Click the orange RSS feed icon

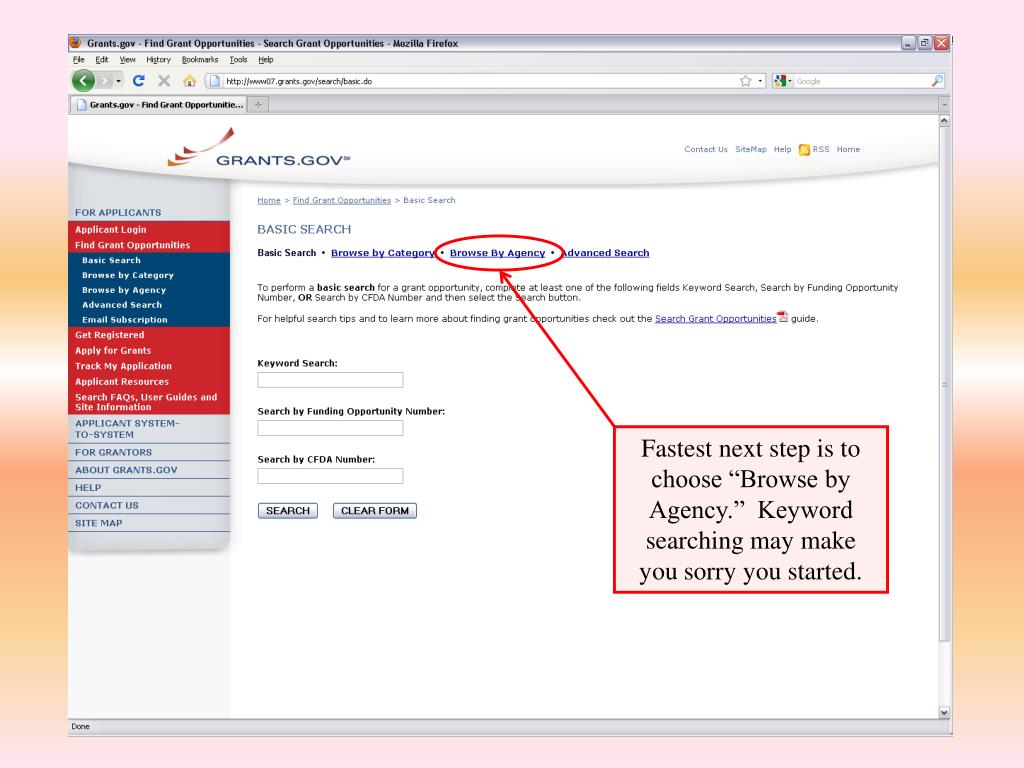pyautogui.click(x=804, y=150)
